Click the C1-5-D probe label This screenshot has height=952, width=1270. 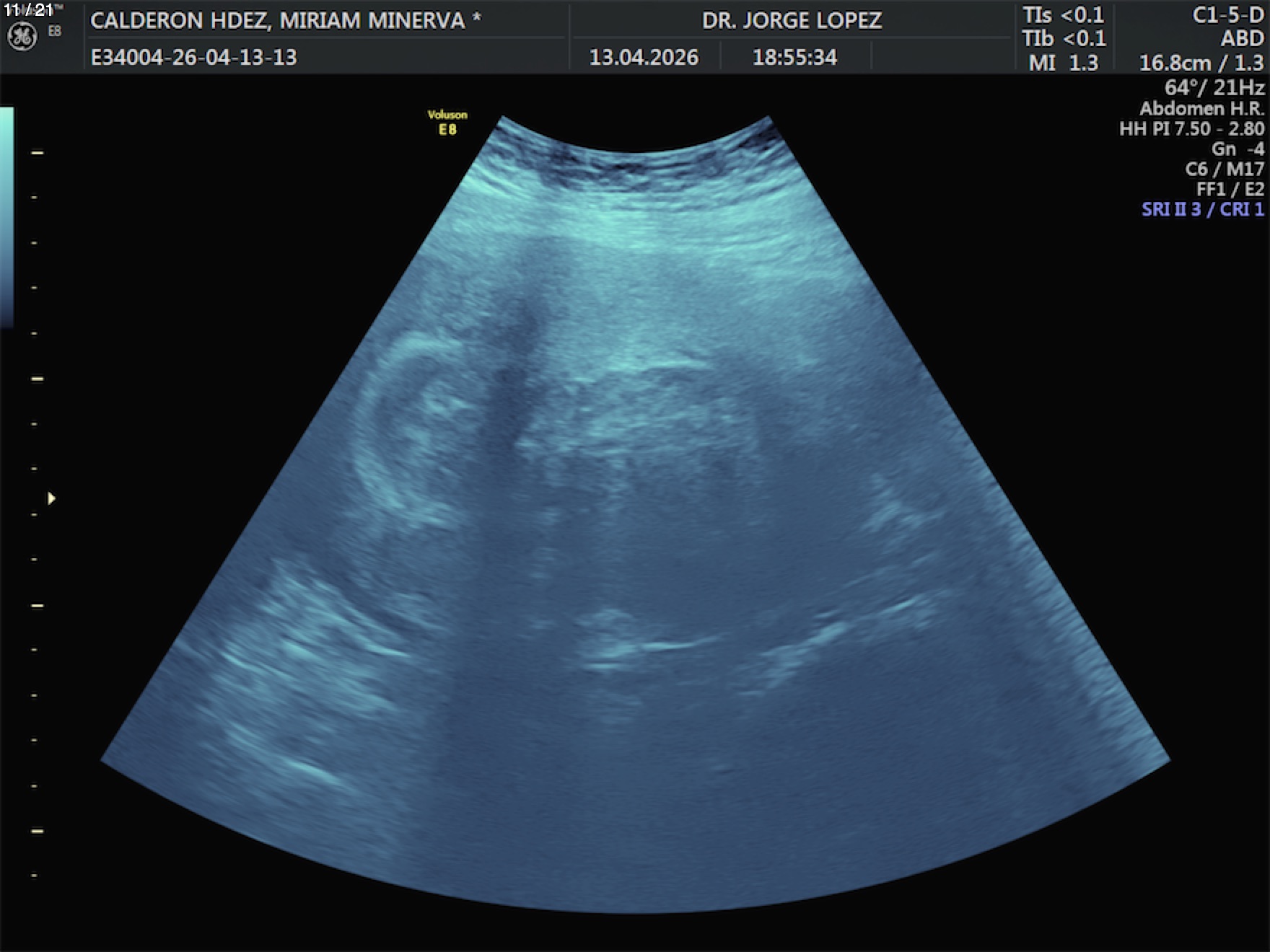click(1227, 15)
